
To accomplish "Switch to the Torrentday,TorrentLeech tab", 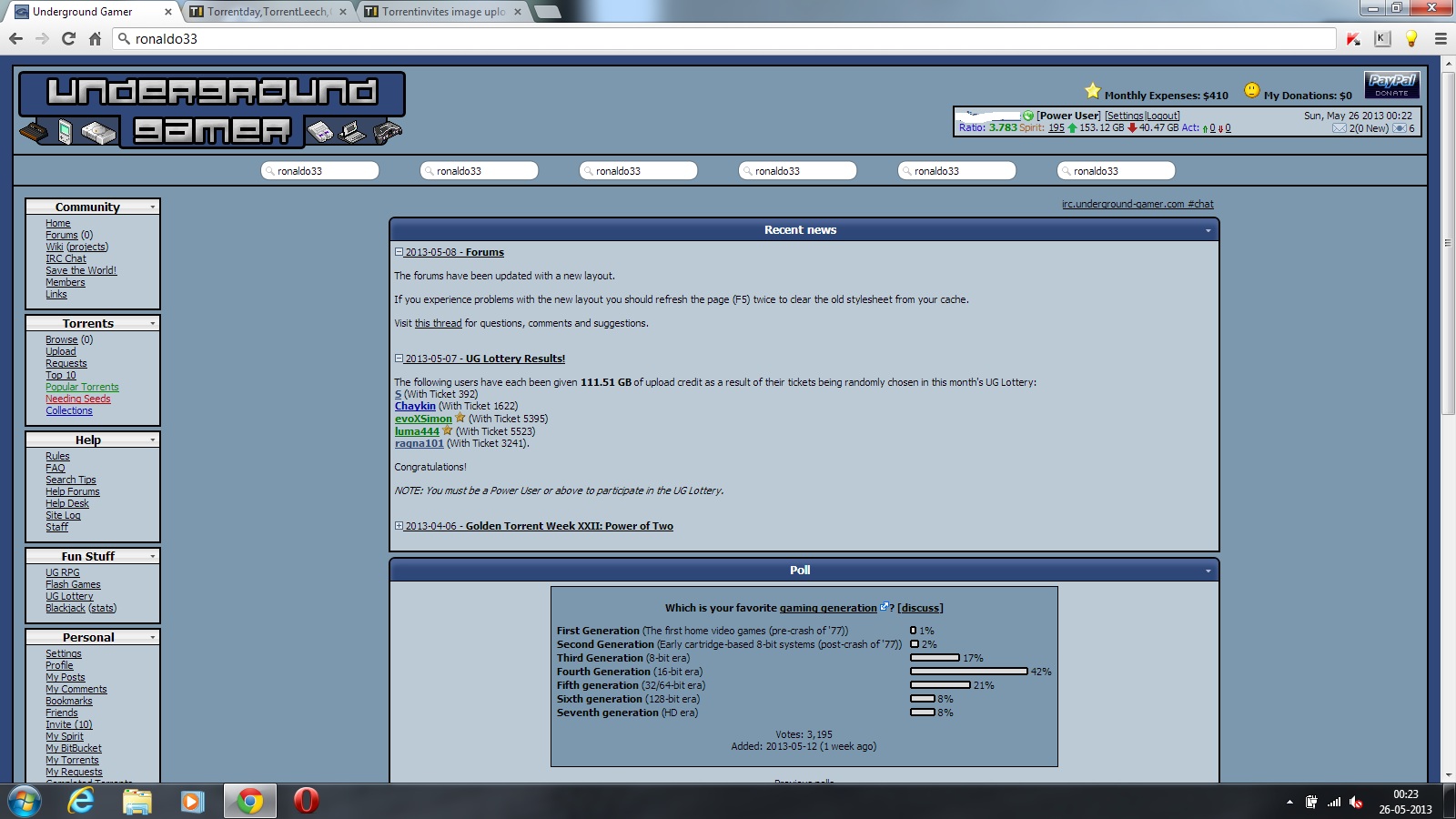I will click(x=268, y=12).
